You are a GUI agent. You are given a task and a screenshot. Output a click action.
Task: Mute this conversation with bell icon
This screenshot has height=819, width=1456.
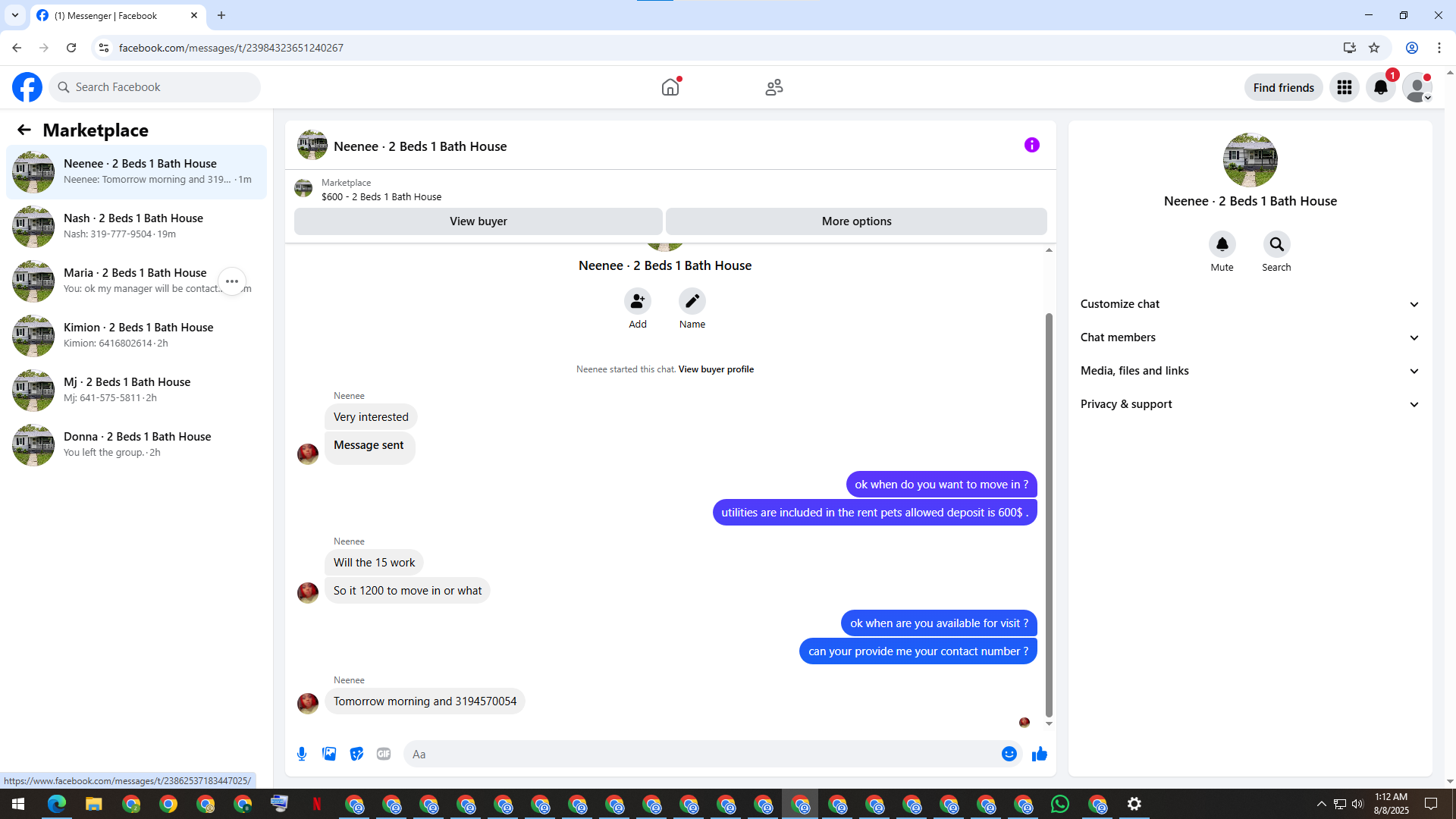coord(1222,245)
